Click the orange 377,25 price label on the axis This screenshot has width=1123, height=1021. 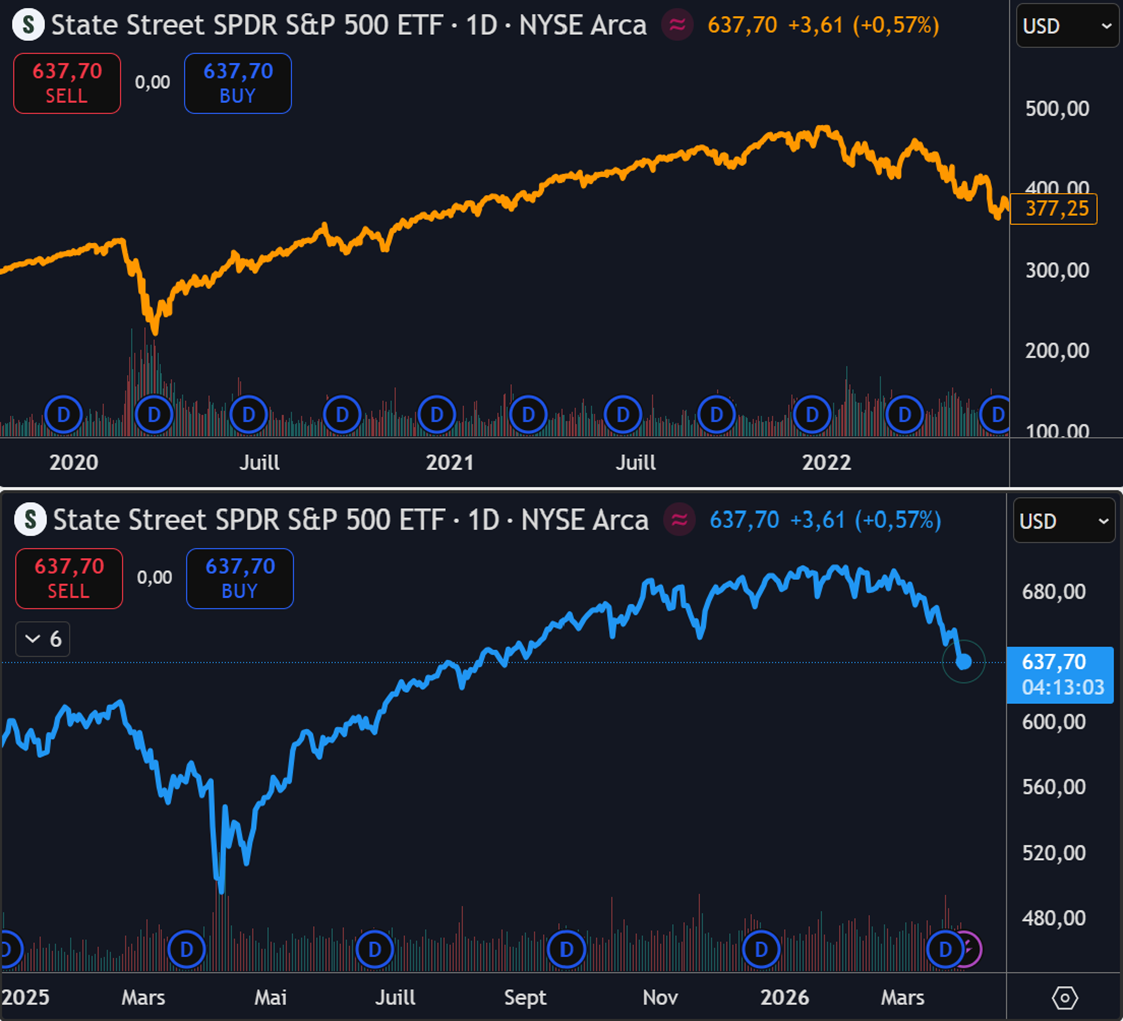[1054, 209]
